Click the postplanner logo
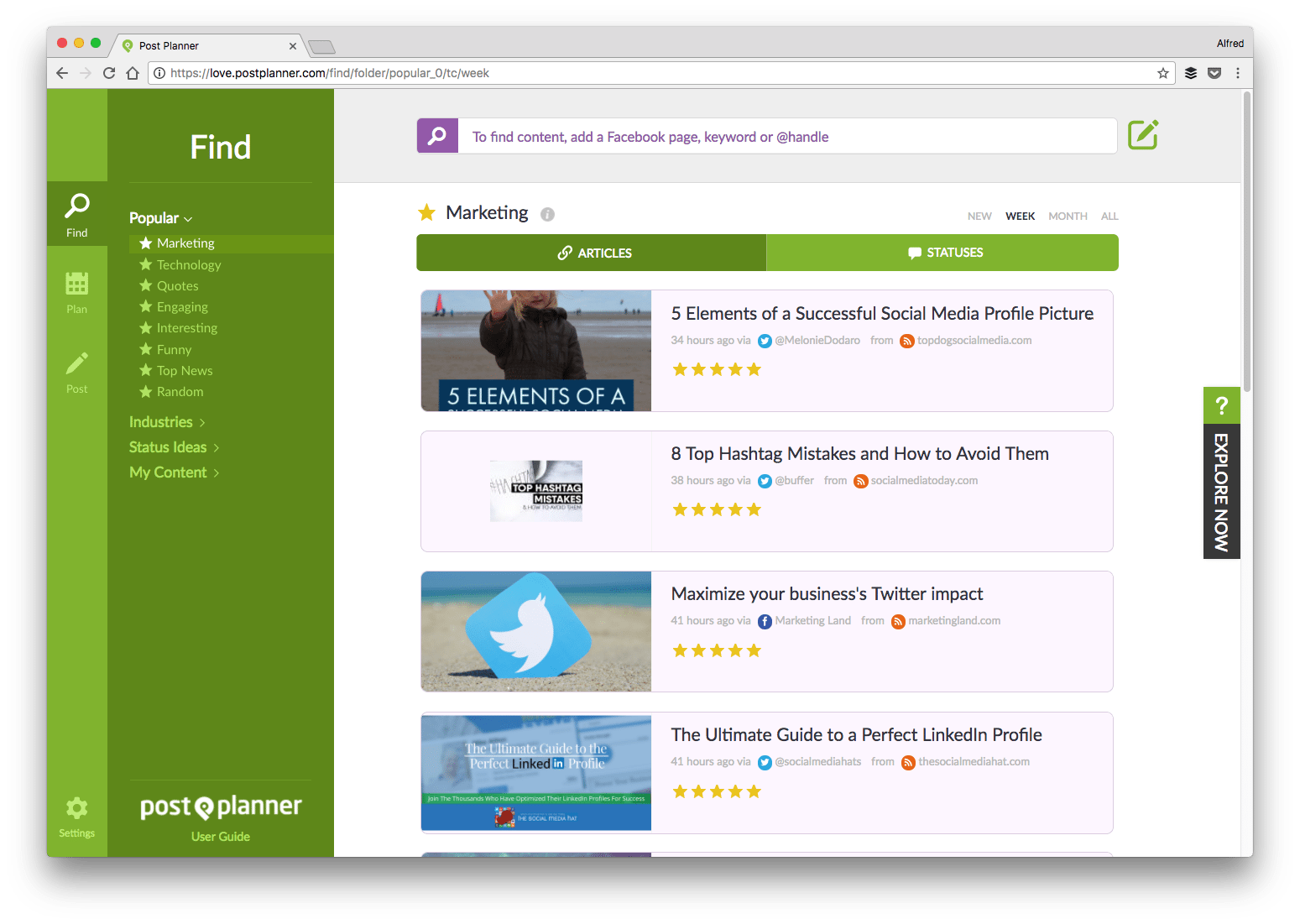 pos(221,807)
